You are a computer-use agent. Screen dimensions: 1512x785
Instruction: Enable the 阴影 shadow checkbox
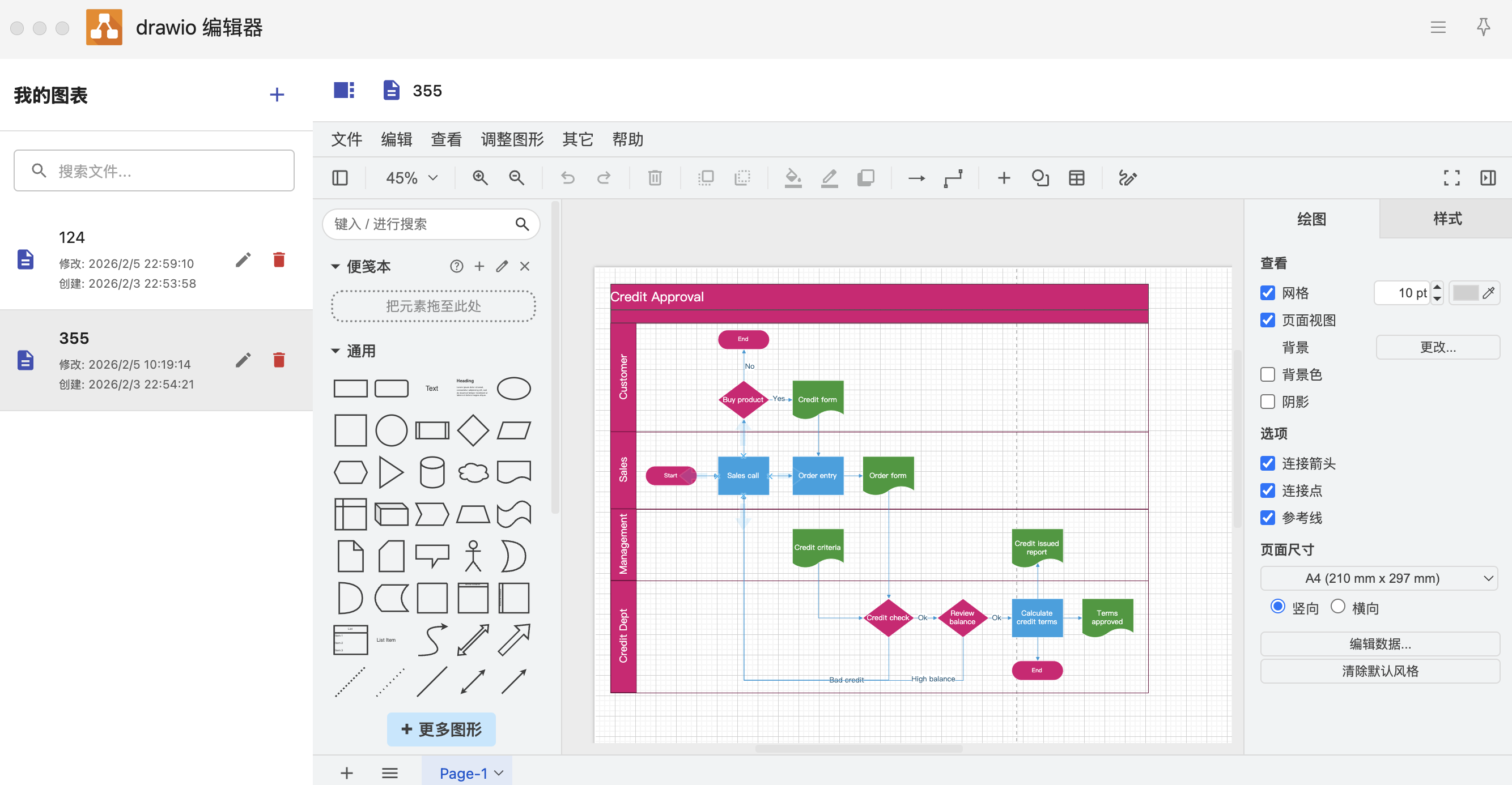[x=1268, y=402]
